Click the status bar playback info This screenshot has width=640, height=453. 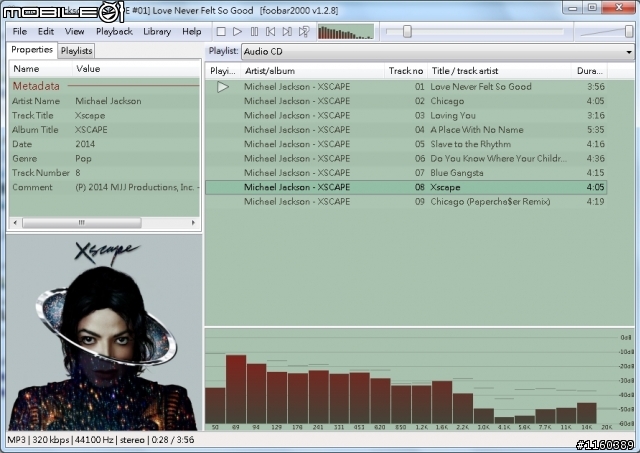coord(101,440)
